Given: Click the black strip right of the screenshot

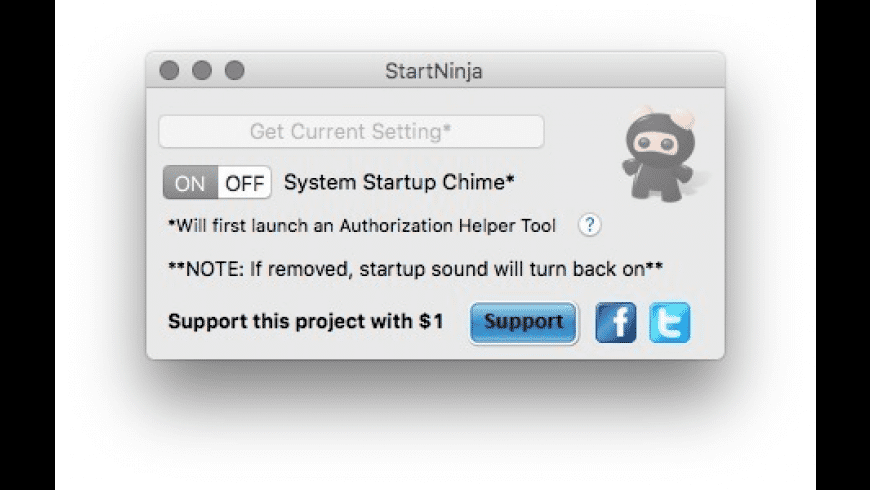Looking at the screenshot, I should point(843,245).
